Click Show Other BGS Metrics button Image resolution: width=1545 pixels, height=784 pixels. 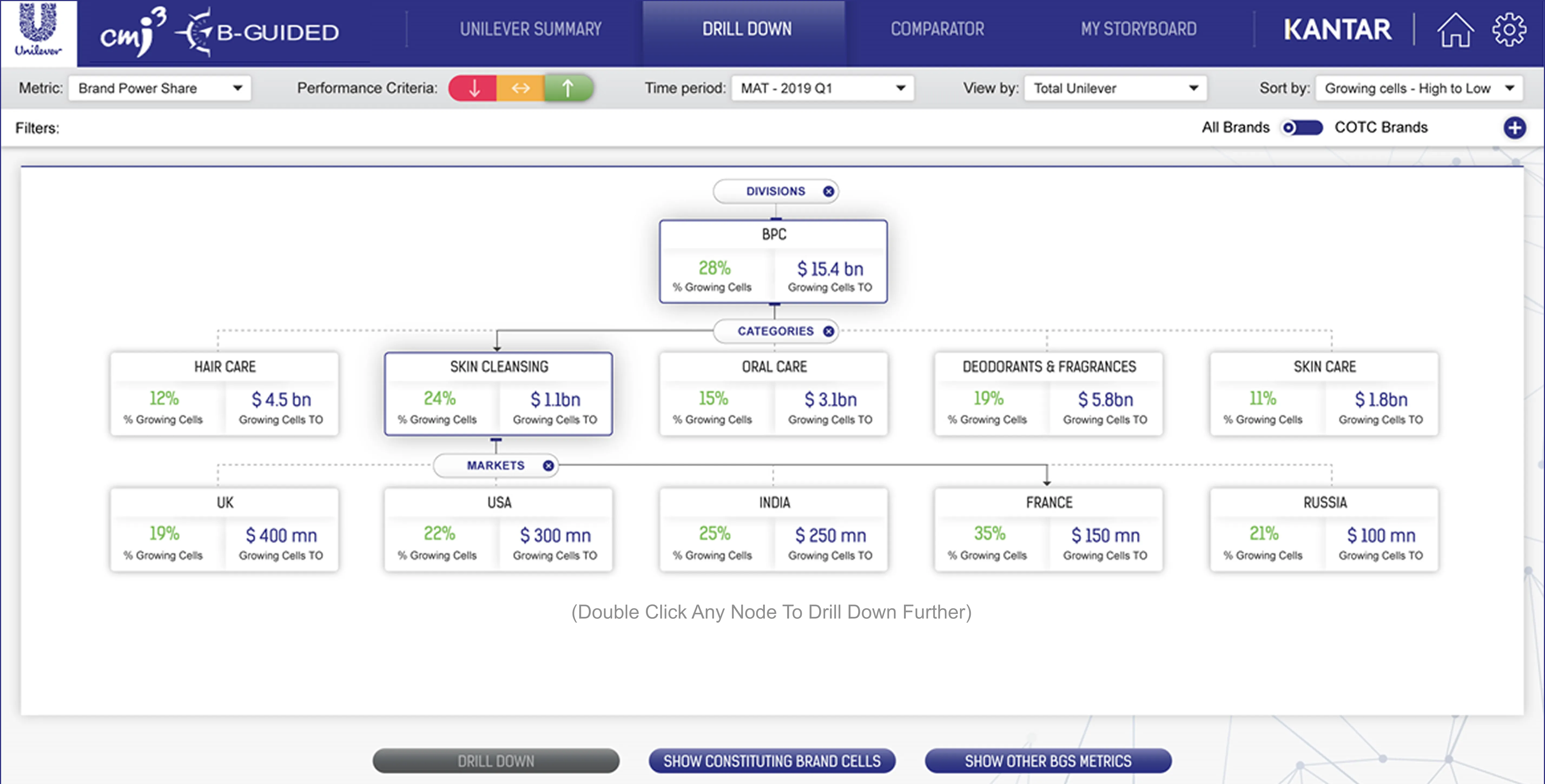(x=1048, y=761)
